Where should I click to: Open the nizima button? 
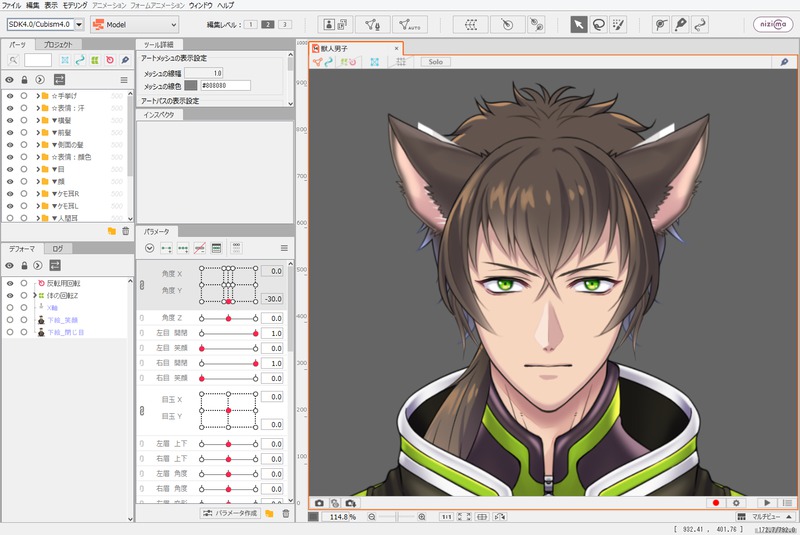[773, 24]
